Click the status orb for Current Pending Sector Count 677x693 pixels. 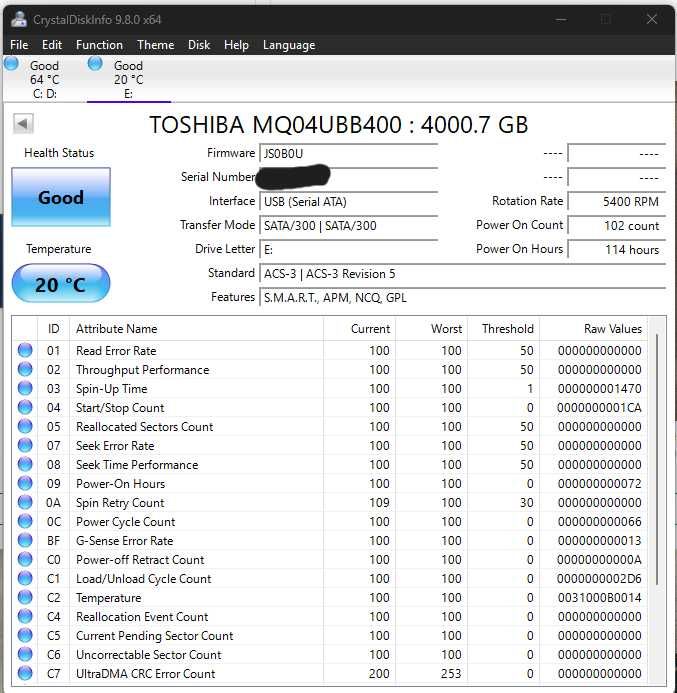coord(25,635)
